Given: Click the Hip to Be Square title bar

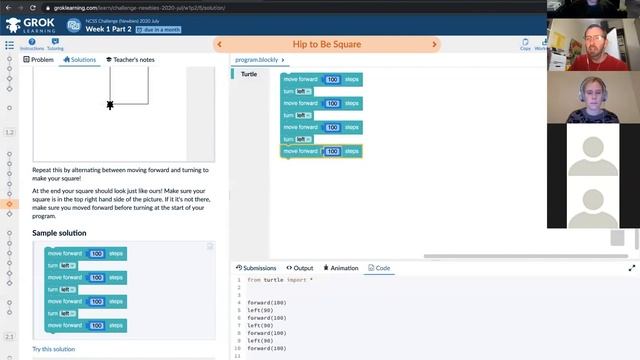Looking at the screenshot, I should [x=327, y=44].
